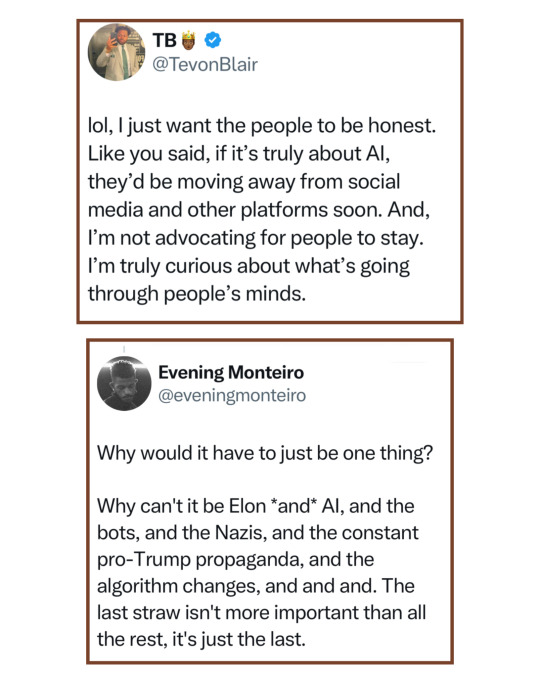Click the phrase 'social' in TB's tweet

[x=374, y=181]
